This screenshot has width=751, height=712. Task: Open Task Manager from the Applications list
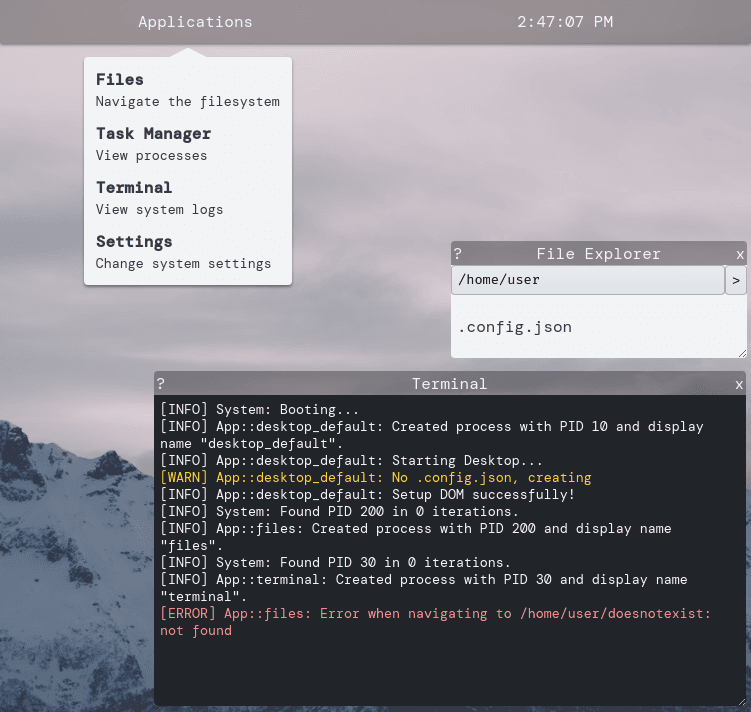[153, 134]
